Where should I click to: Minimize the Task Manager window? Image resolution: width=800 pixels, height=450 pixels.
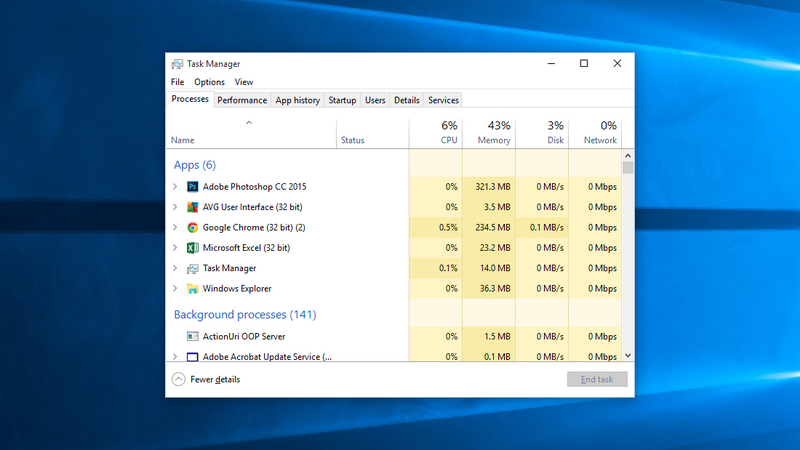pos(551,64)
